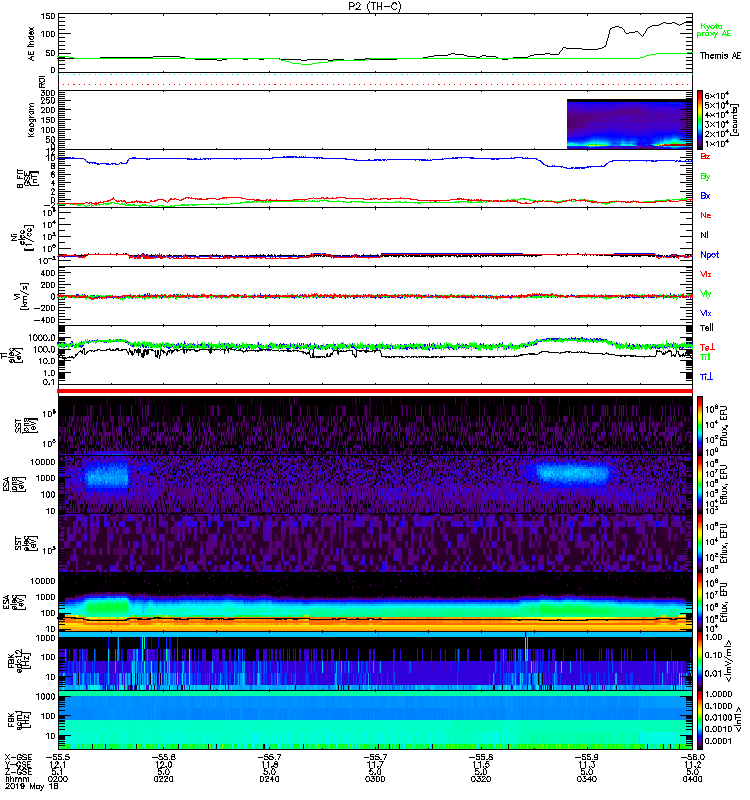Click the FBK scm [Hz] axis label
The image size is (750, 800).
click(x=18, y=719)
